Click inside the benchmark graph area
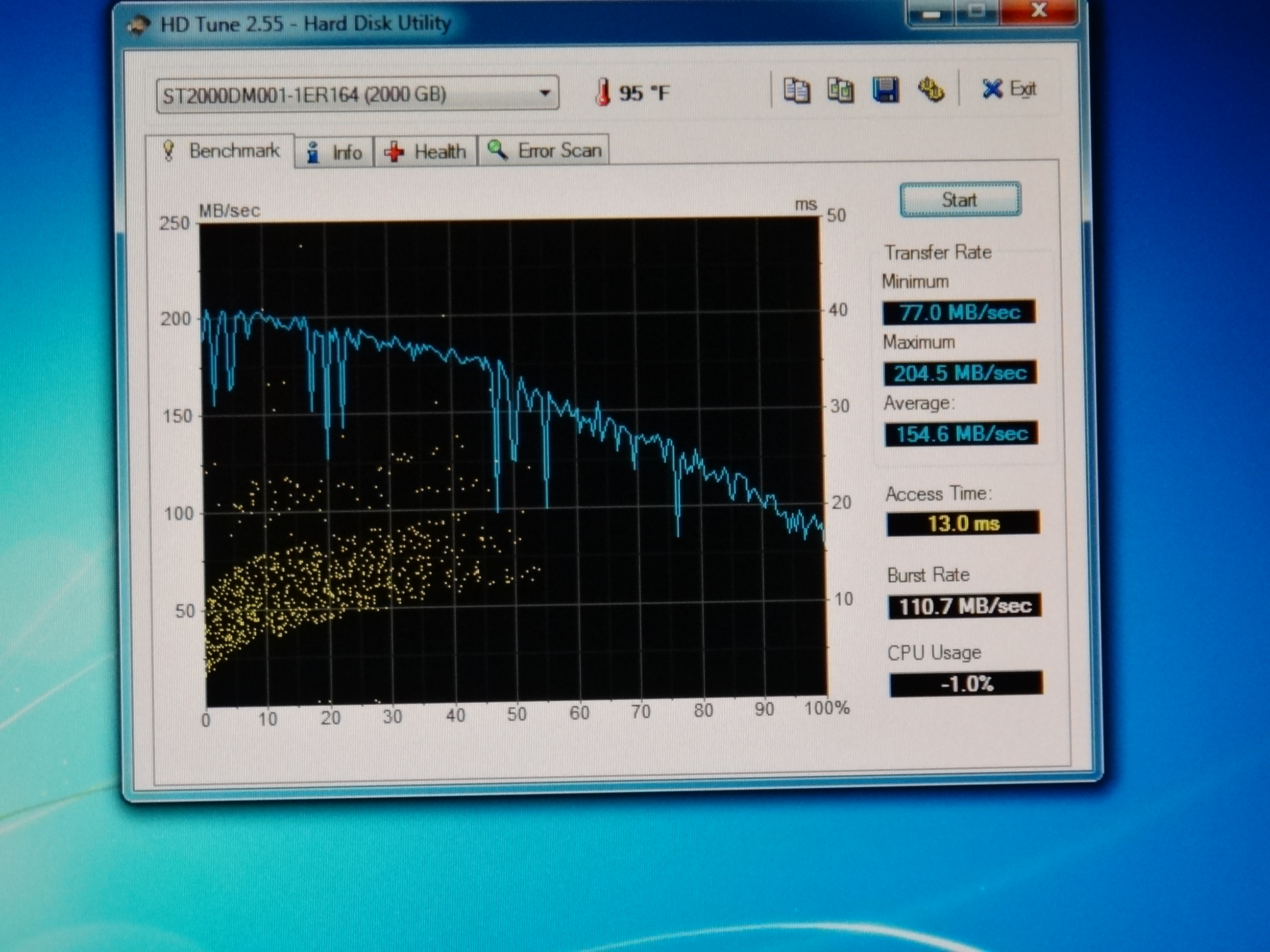The width and height of the screenshot is (1270, 952). [514, 462]
